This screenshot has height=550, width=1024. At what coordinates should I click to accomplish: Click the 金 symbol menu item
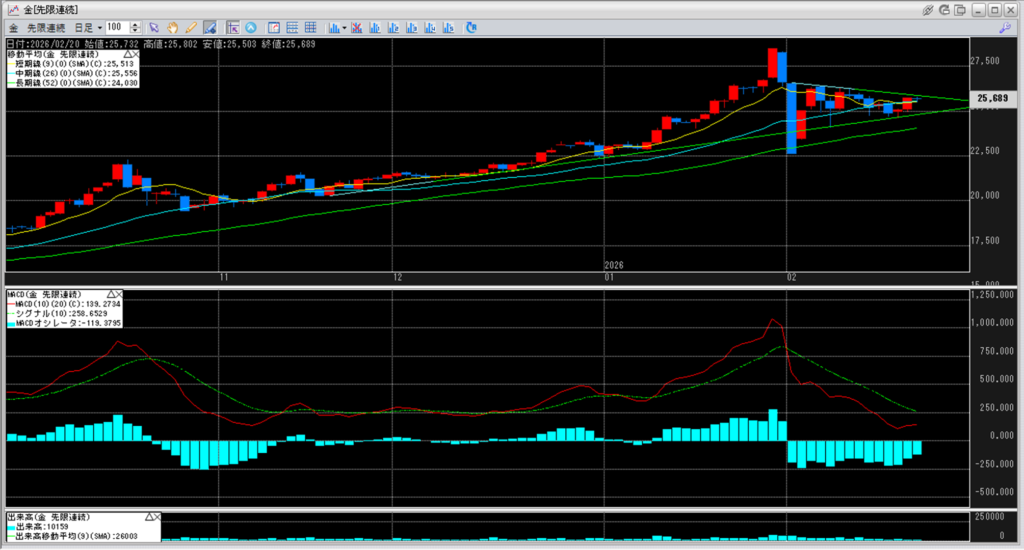(15, 27)
